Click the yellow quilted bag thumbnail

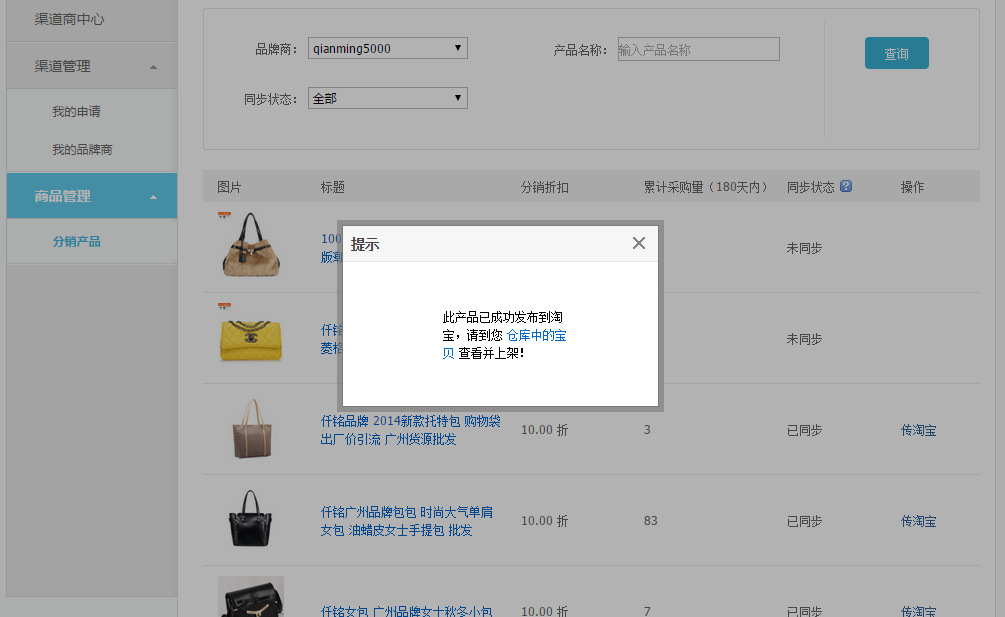pos(251,340)
